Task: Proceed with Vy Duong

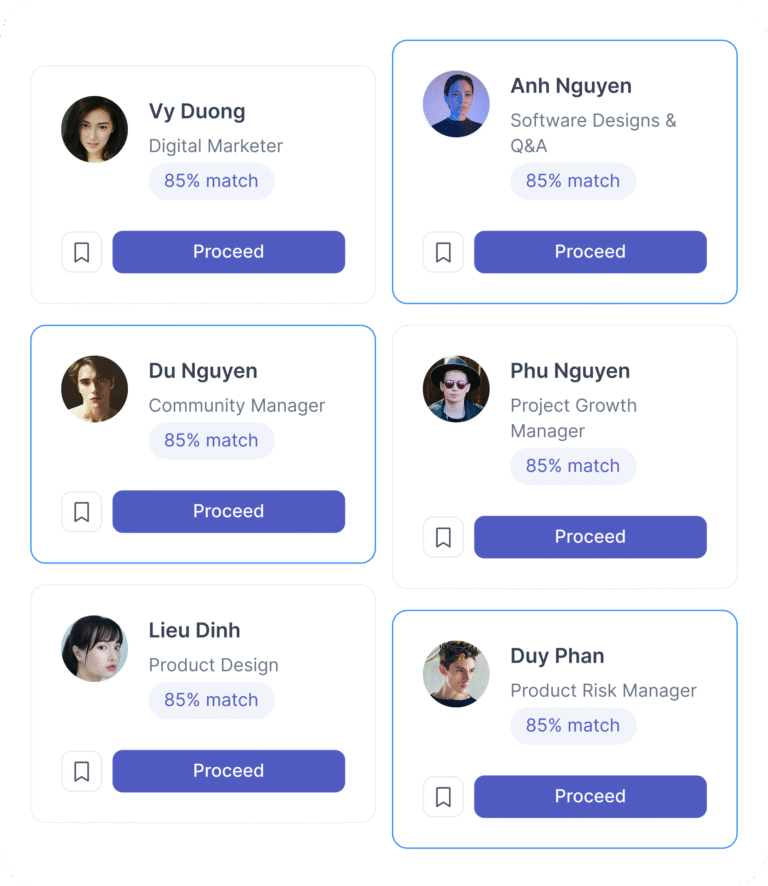Action: (229, 252)
